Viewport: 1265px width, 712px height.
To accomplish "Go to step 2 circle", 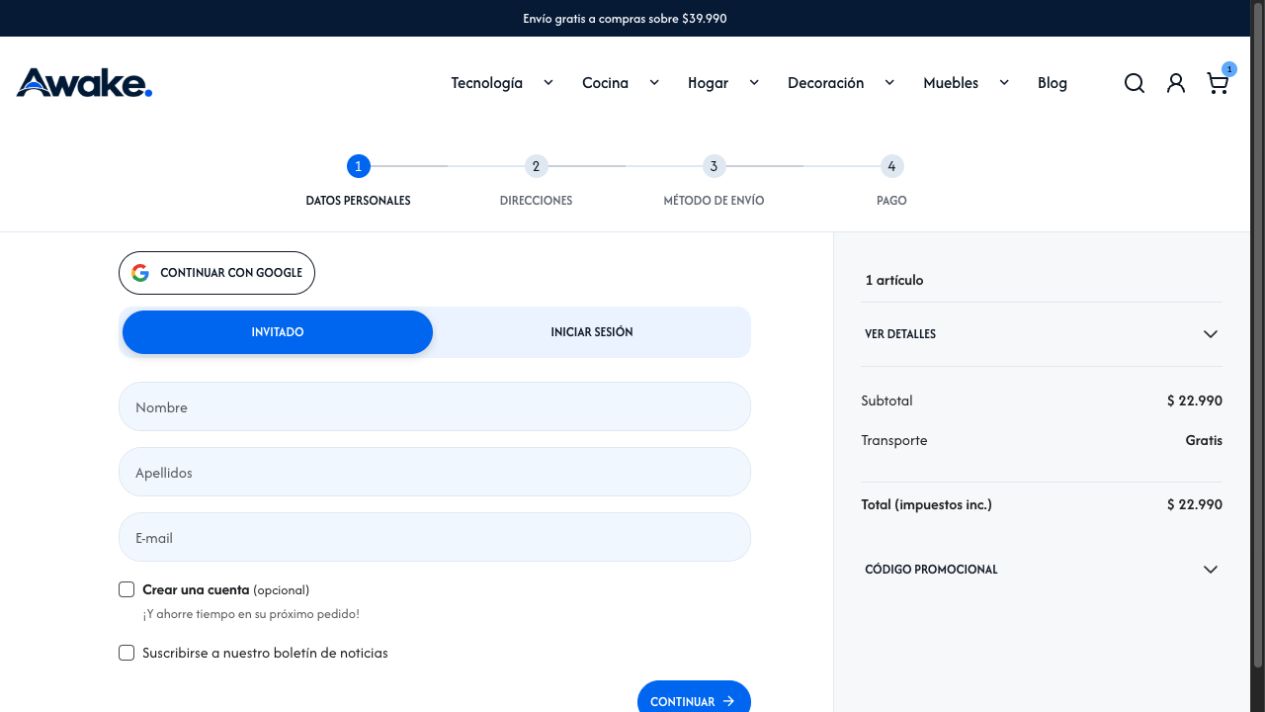I will coord(536,166).
